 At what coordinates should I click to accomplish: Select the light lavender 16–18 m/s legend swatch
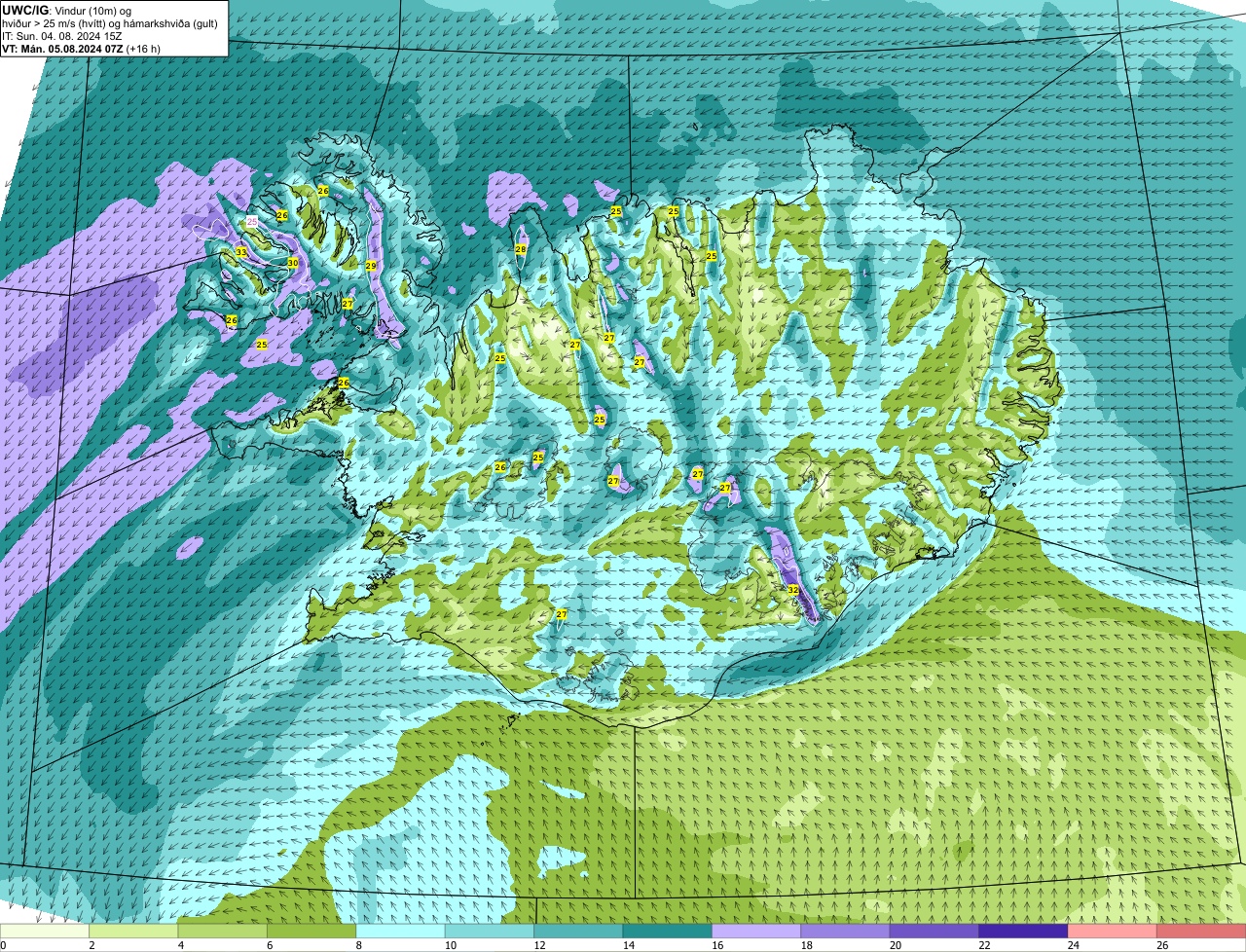[756, 931]
